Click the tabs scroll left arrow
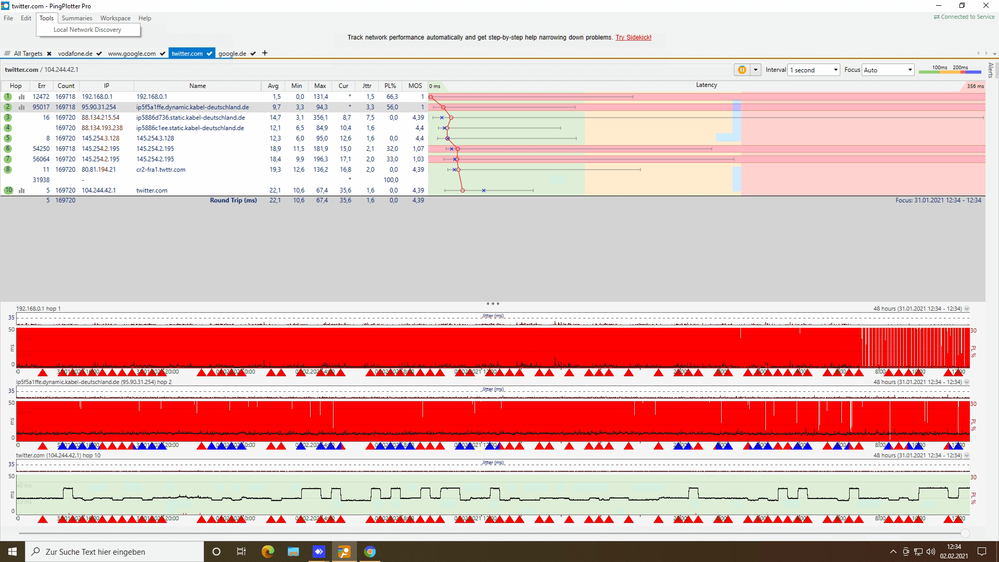This screenshot has width=999, height=562. coord(979,54)
